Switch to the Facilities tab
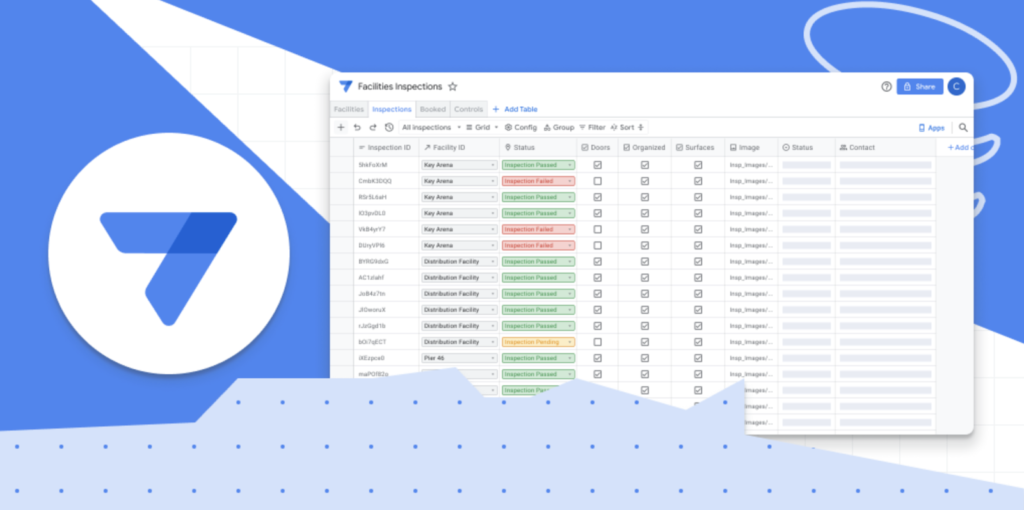This screenshot has width=1024, height=510. coord(349,110)
